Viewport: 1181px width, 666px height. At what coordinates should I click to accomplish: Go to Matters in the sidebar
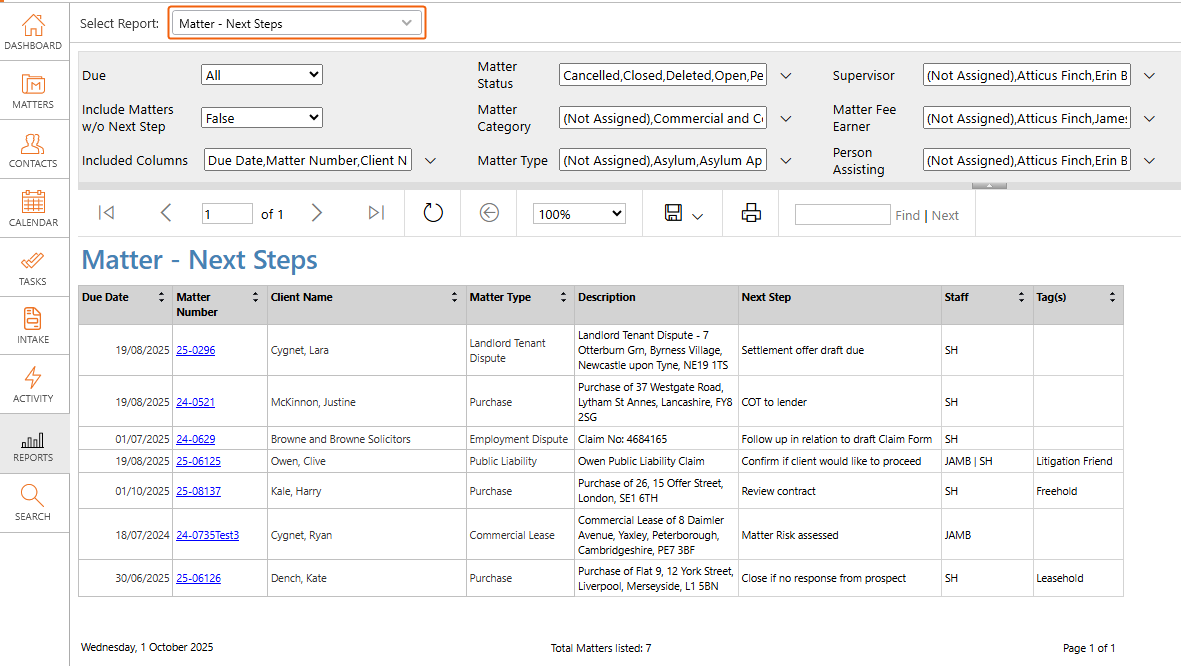pyautogui.click(x=33, y=91)
